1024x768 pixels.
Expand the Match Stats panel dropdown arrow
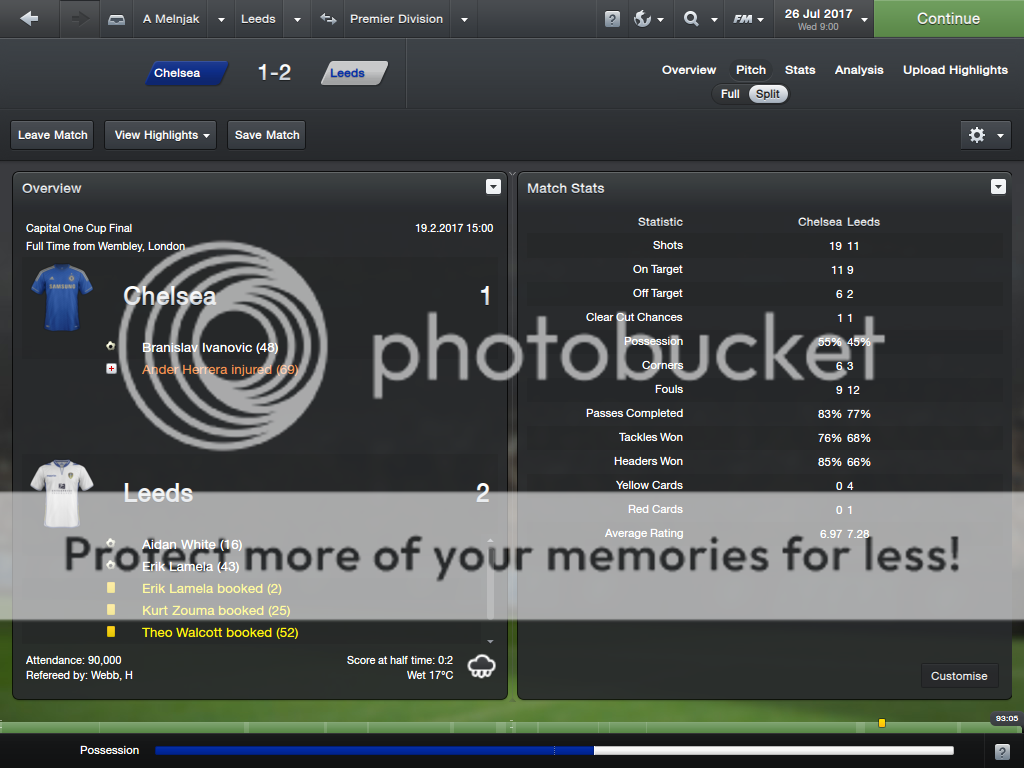tap(998, 187)
